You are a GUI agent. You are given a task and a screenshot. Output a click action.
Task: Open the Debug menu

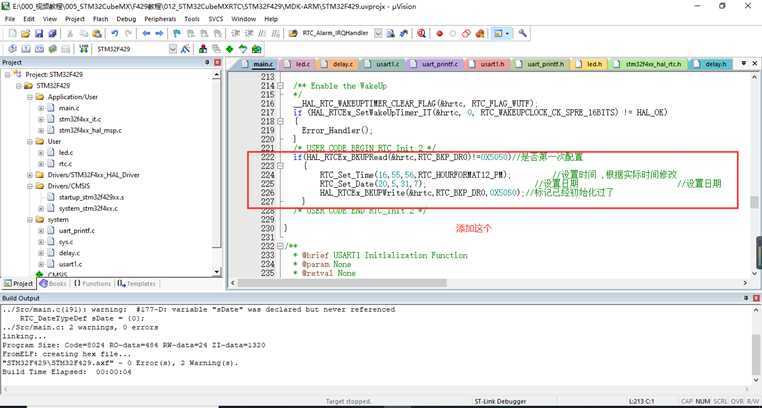pos(126,19)
